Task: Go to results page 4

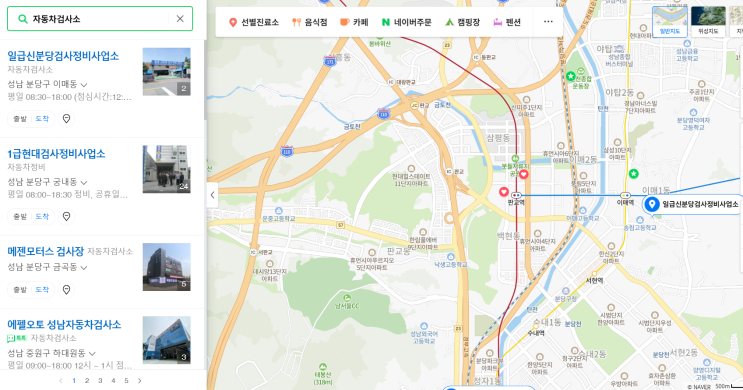Action: pos(113,381)
